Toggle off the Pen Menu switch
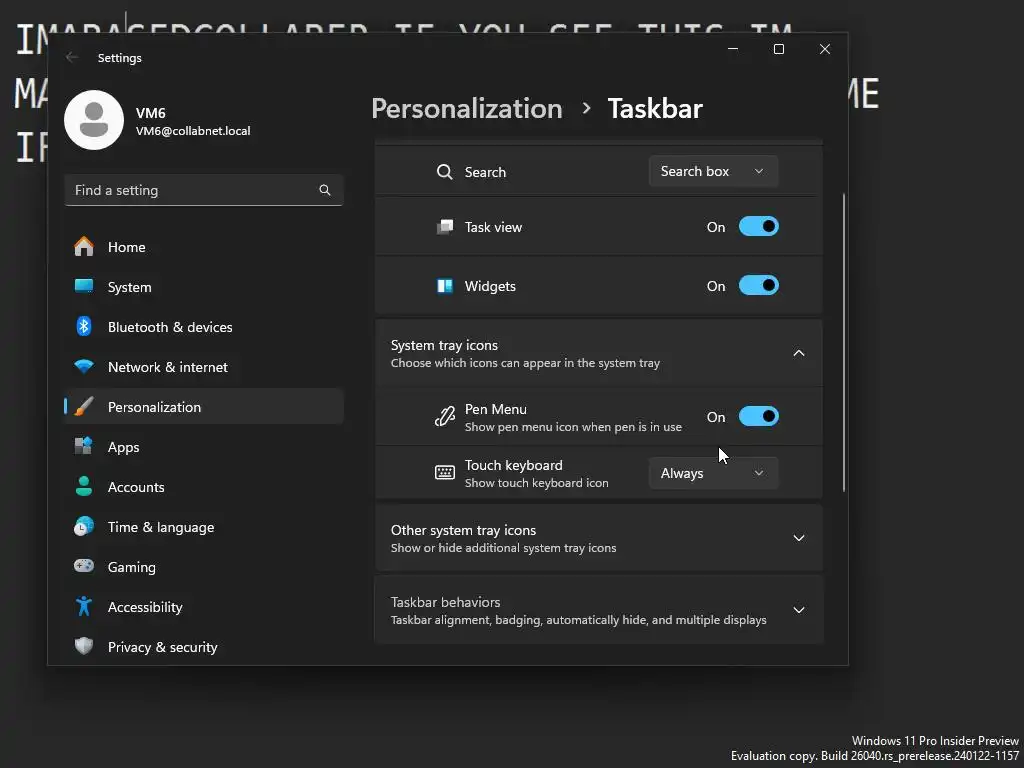 (758, 417)
